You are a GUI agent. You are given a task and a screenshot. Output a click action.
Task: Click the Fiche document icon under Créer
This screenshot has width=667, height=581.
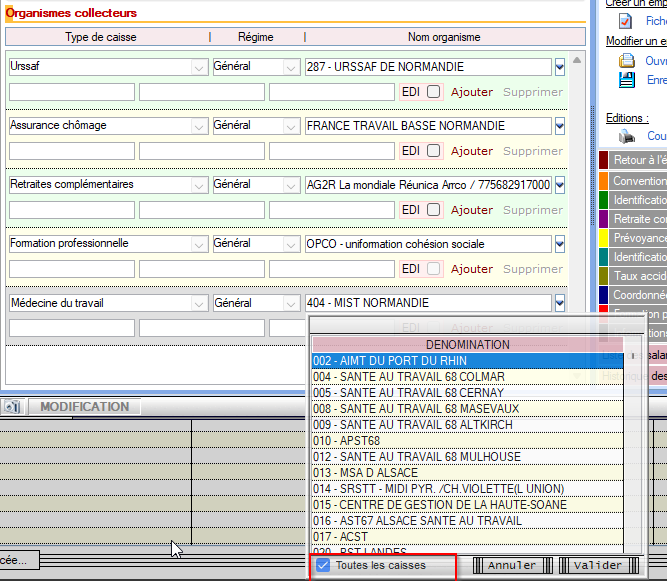(x=625, y=21)
